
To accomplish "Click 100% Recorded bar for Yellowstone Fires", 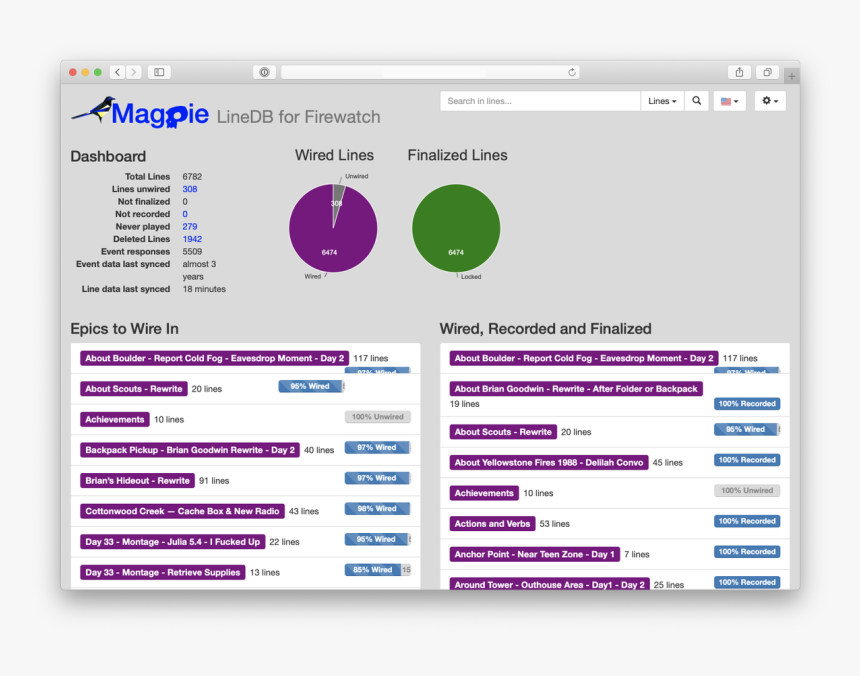I will [x=747, y=460].
